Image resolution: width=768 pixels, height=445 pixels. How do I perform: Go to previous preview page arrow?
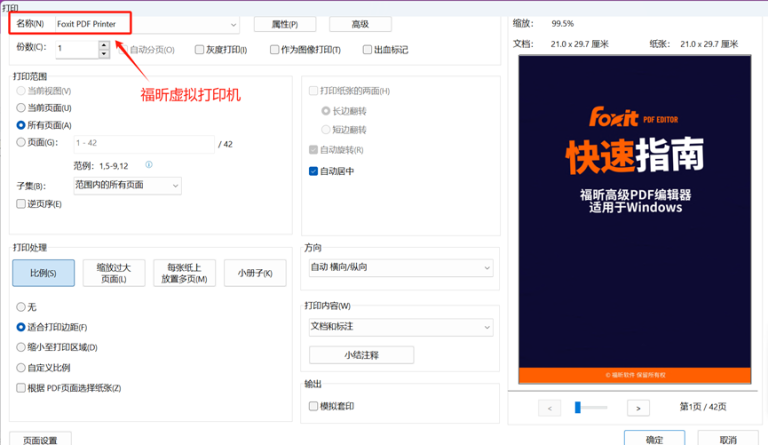[550, 408]
